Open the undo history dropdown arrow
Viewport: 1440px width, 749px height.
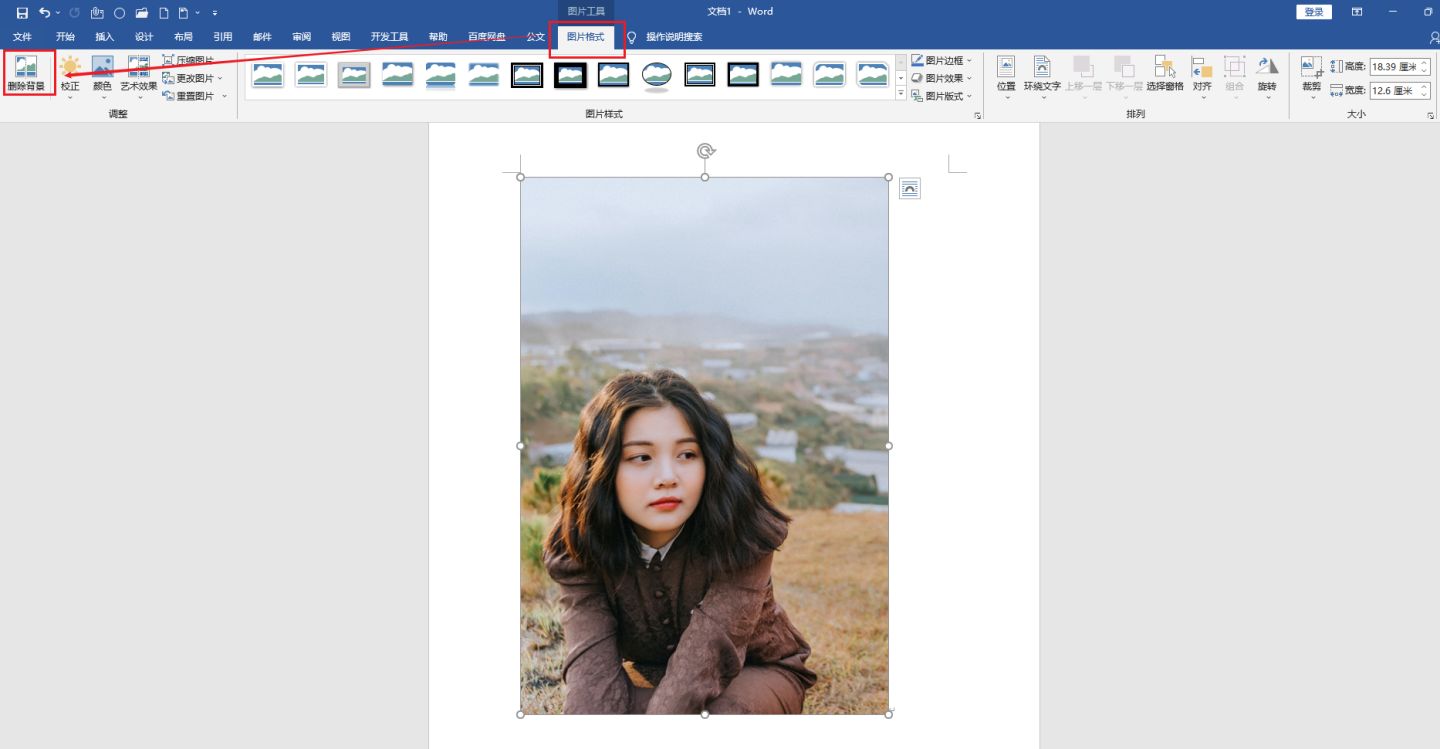pyautogui.click(x=58, y=13)
